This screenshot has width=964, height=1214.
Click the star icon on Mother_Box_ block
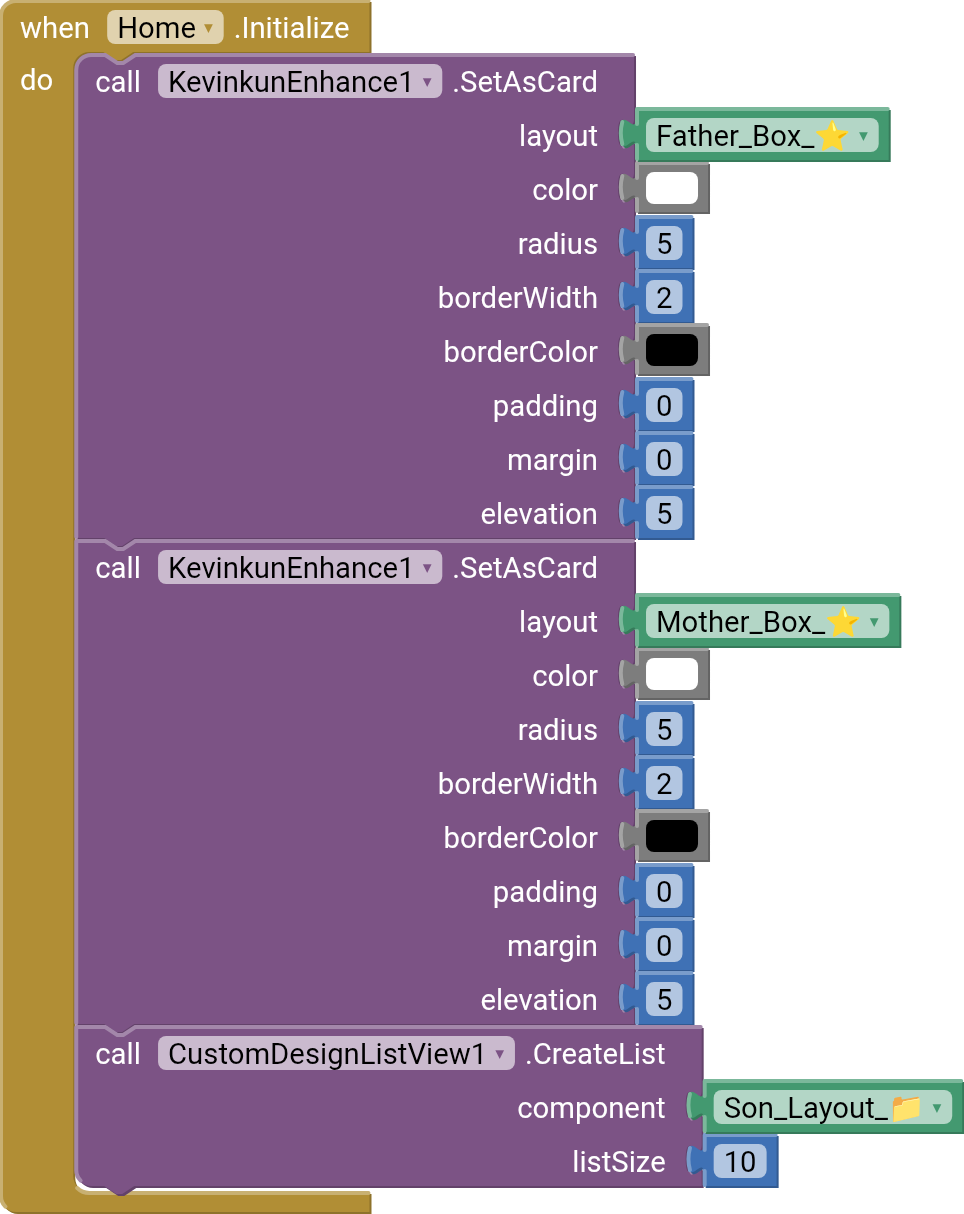coord(843,622)
